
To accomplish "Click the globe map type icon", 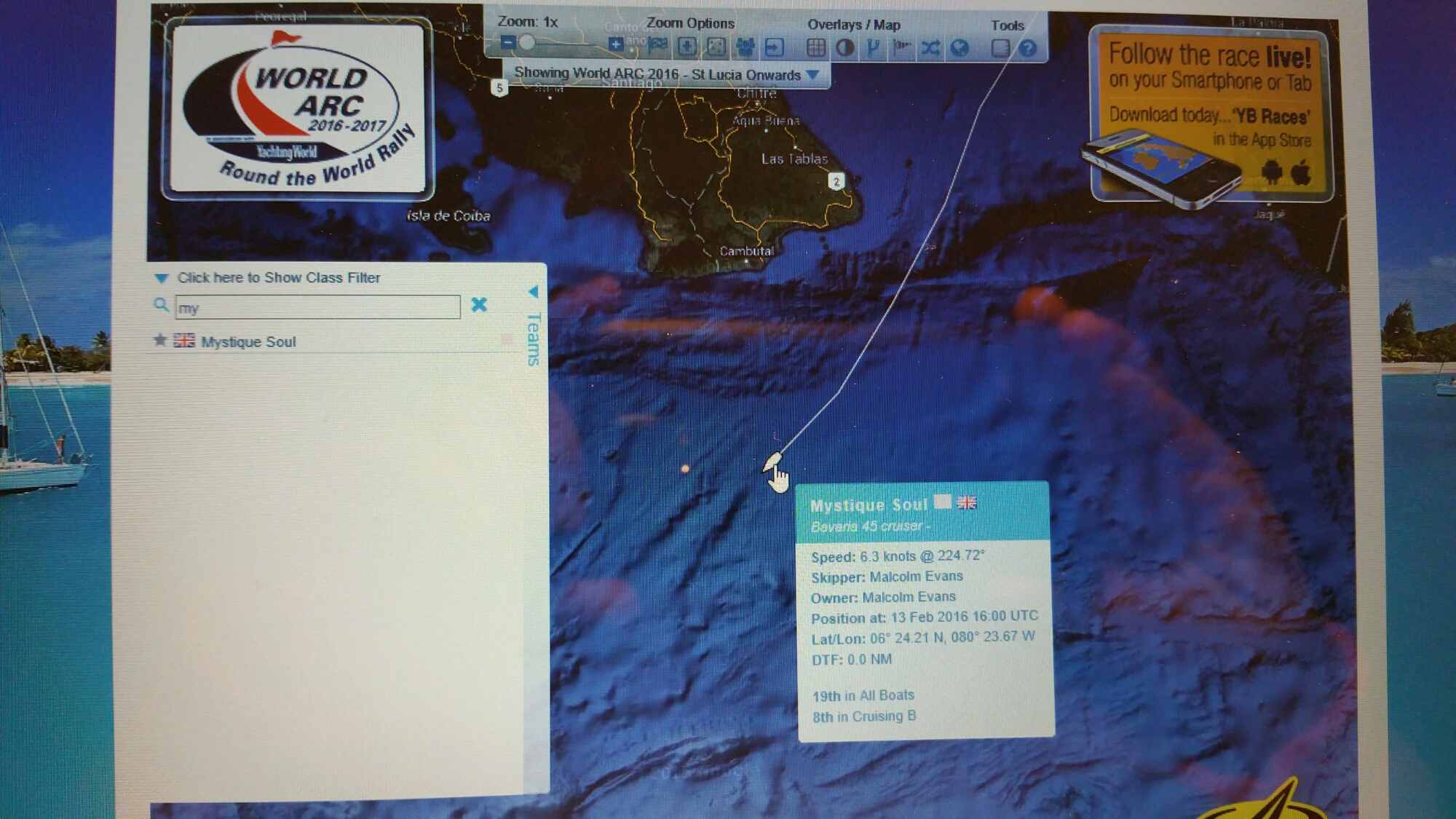I will click(960, 48).
